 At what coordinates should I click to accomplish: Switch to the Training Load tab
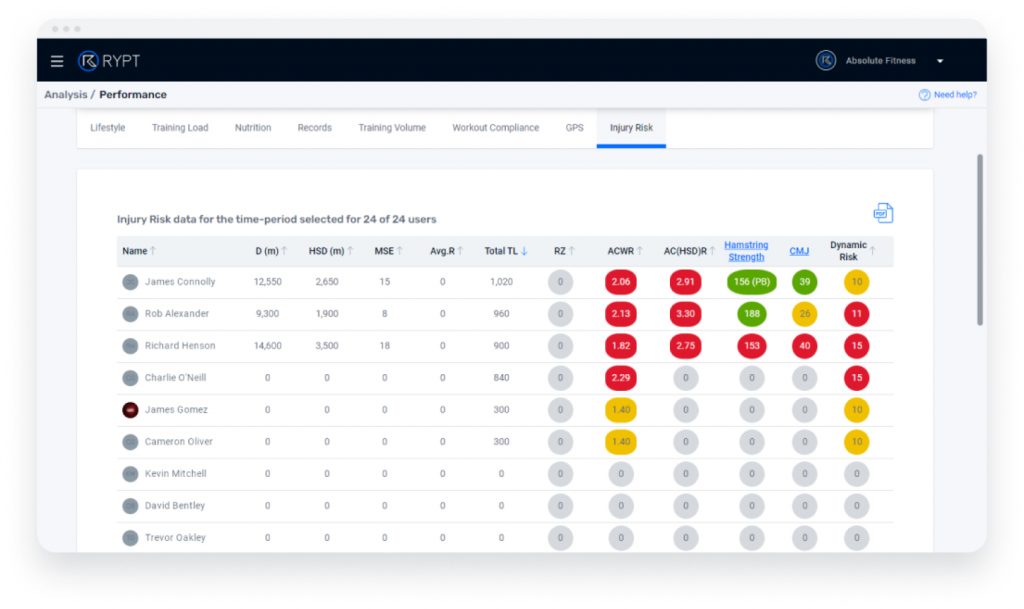point(180,128)
